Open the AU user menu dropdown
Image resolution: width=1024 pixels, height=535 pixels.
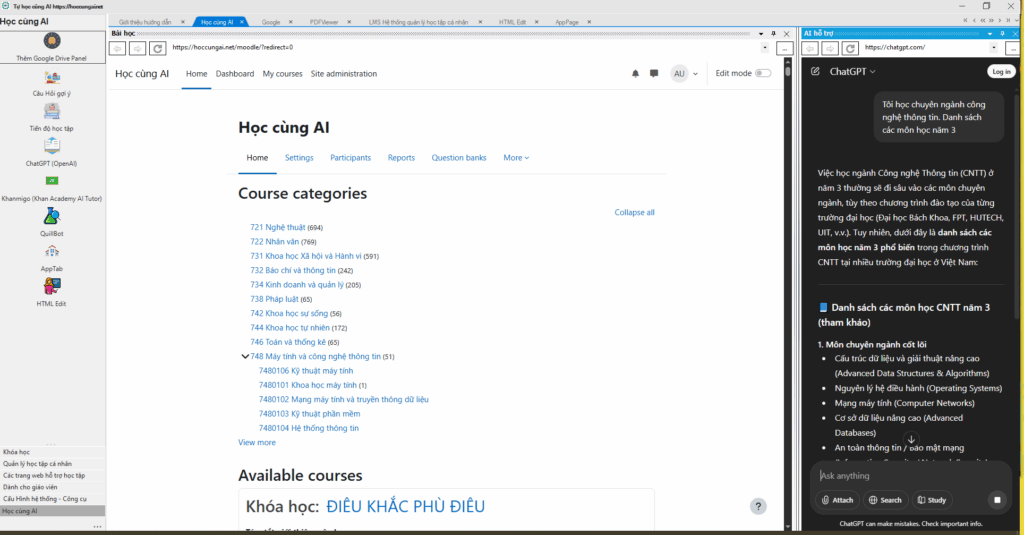(685, 74)
